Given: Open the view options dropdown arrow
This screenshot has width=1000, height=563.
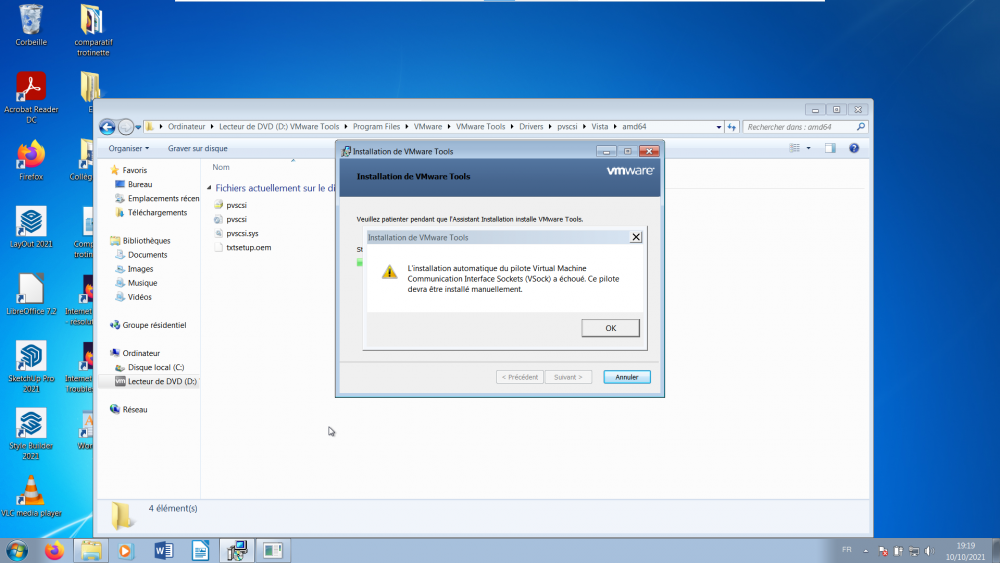Looking at the screenshot, I should pyautogui.click(x=809, y=148).
